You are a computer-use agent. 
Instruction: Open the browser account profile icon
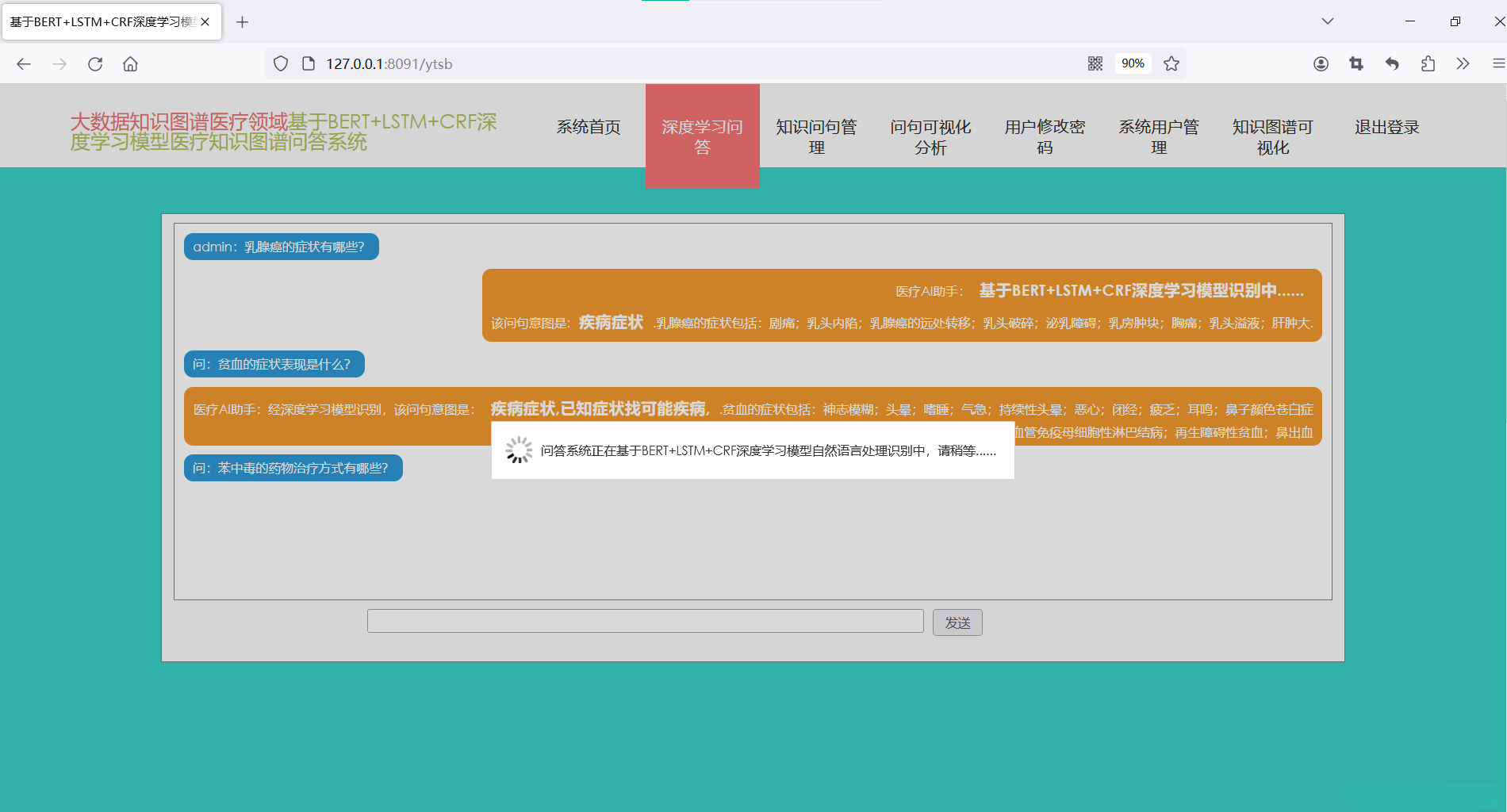(x=1321, y=63)
